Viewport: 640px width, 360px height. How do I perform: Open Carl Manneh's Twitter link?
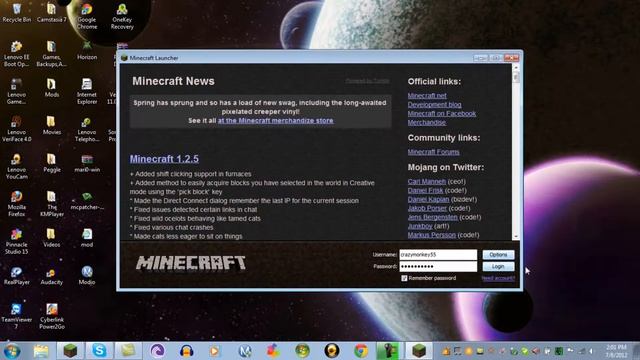click(x=427, y=181)
